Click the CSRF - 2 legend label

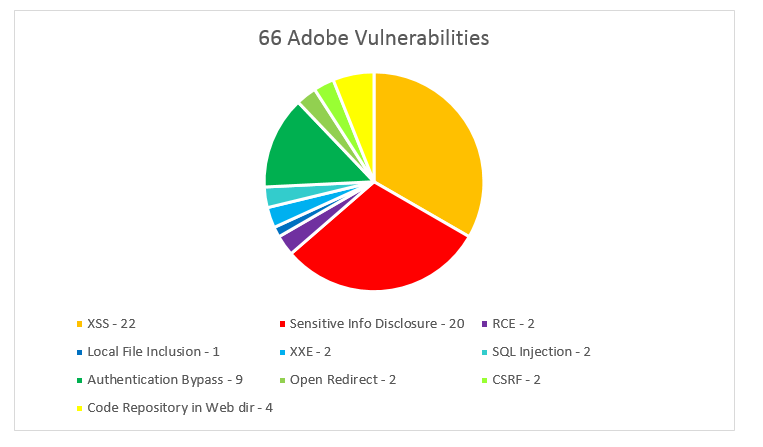(516, 380)
